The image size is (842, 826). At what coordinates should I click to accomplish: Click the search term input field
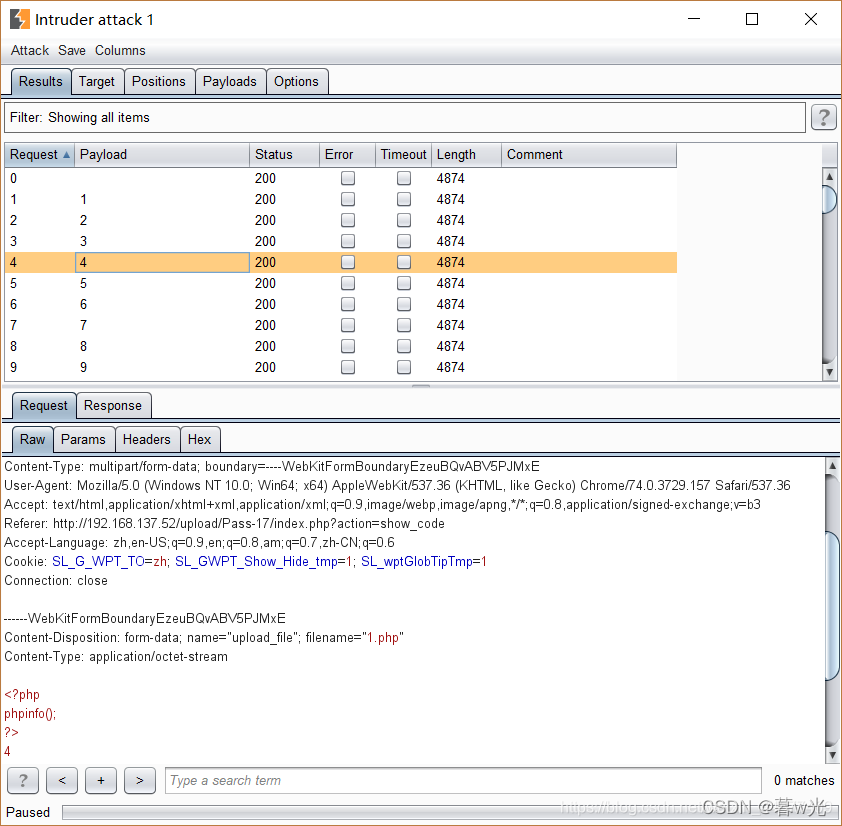tap(463, 780)
